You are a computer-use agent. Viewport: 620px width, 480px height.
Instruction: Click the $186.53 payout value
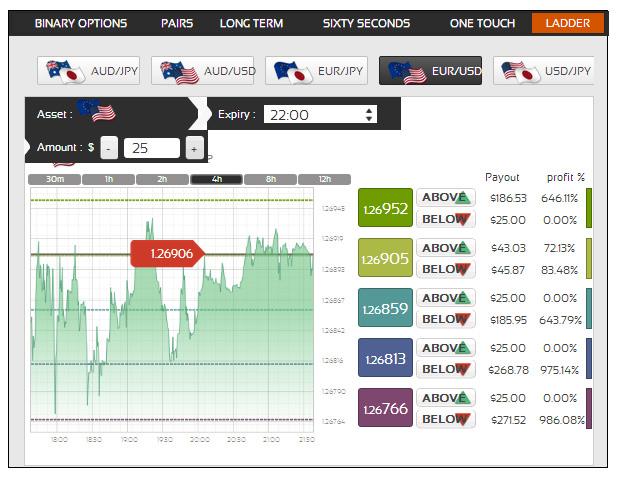pyautogui.click(x=508, y=198)
